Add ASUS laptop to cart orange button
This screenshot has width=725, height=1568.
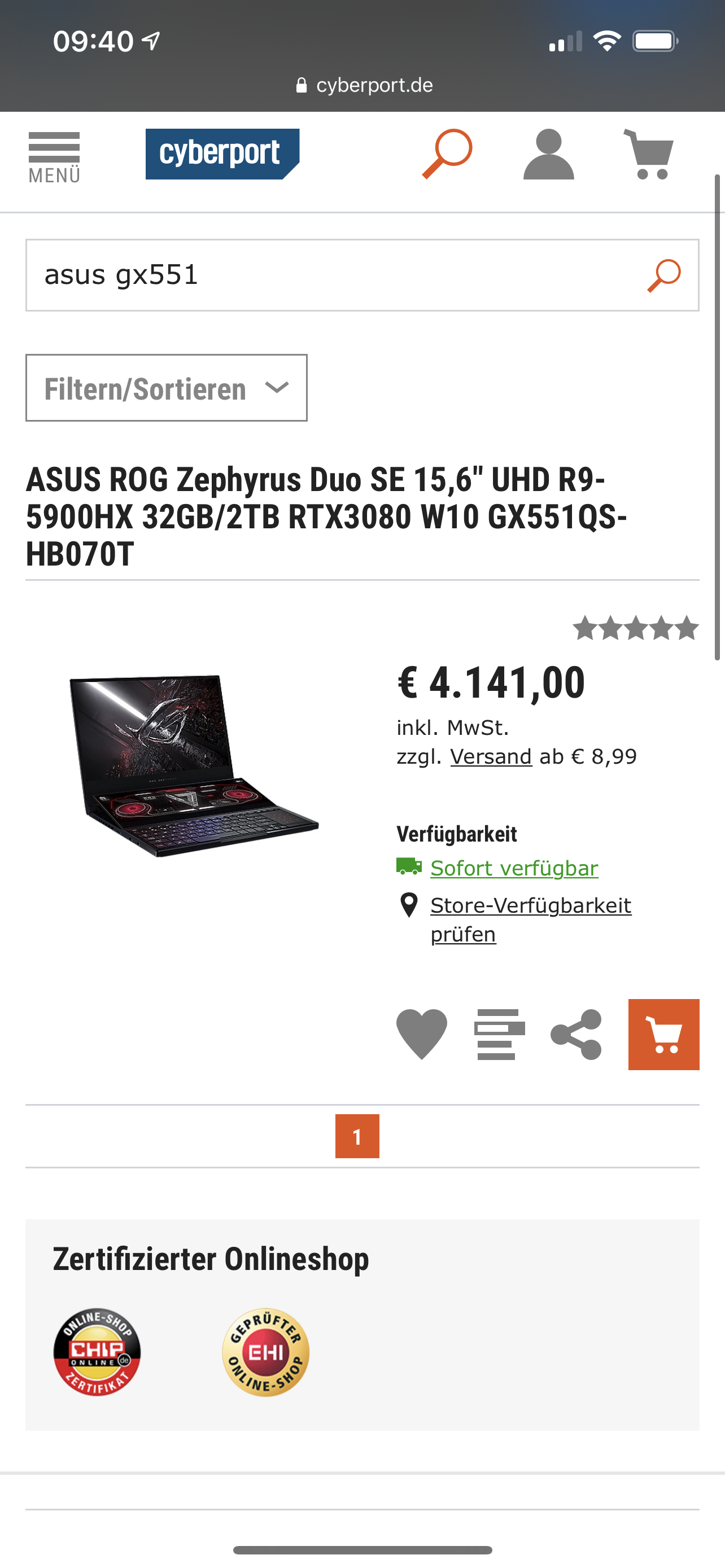[x=663, y=1034]
